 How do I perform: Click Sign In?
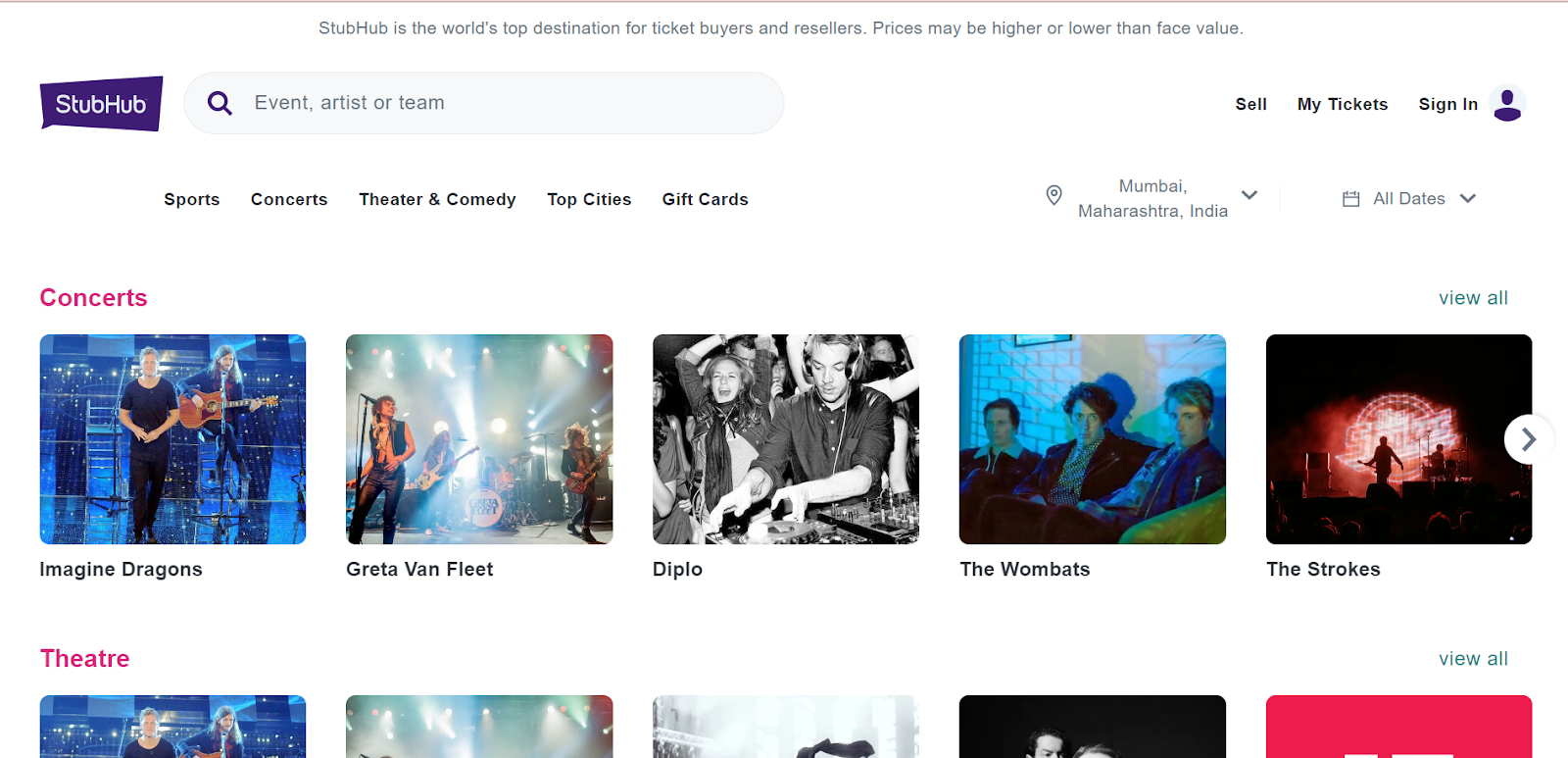coord(1447,104)
